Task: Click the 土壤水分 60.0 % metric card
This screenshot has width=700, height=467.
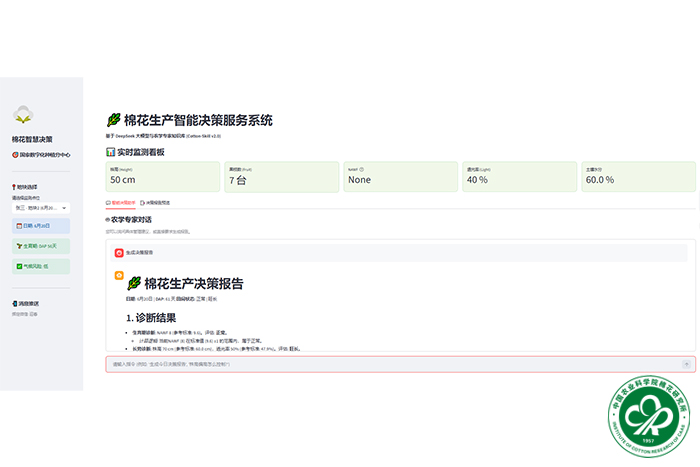Action: 637,177
